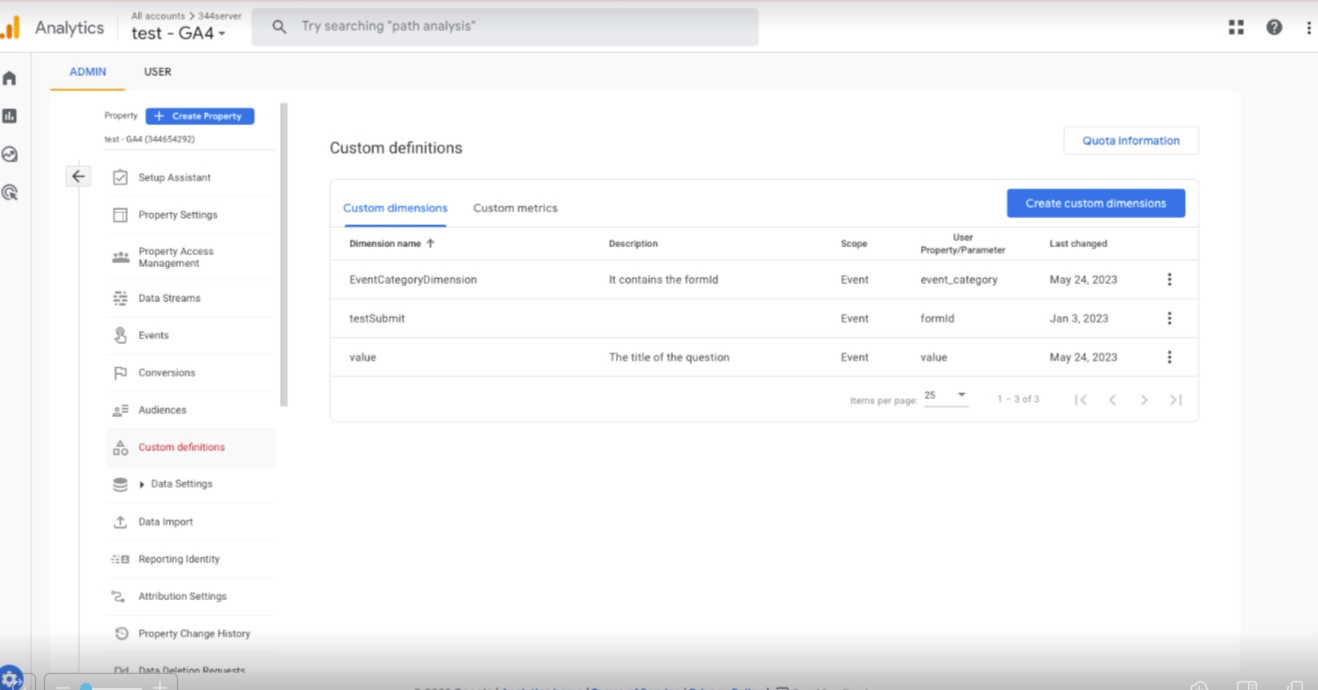Viewport: 1318px width, 690px height.
Task: Click the Audiences icon
Action: pyautogui.click(x=120, y=410)
